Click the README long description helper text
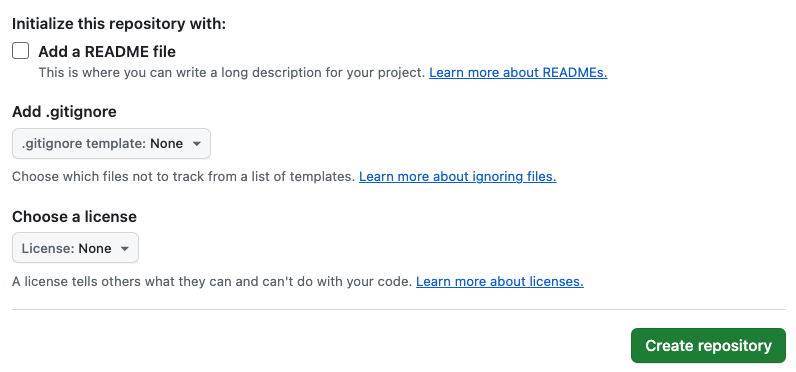 point(231,73)
